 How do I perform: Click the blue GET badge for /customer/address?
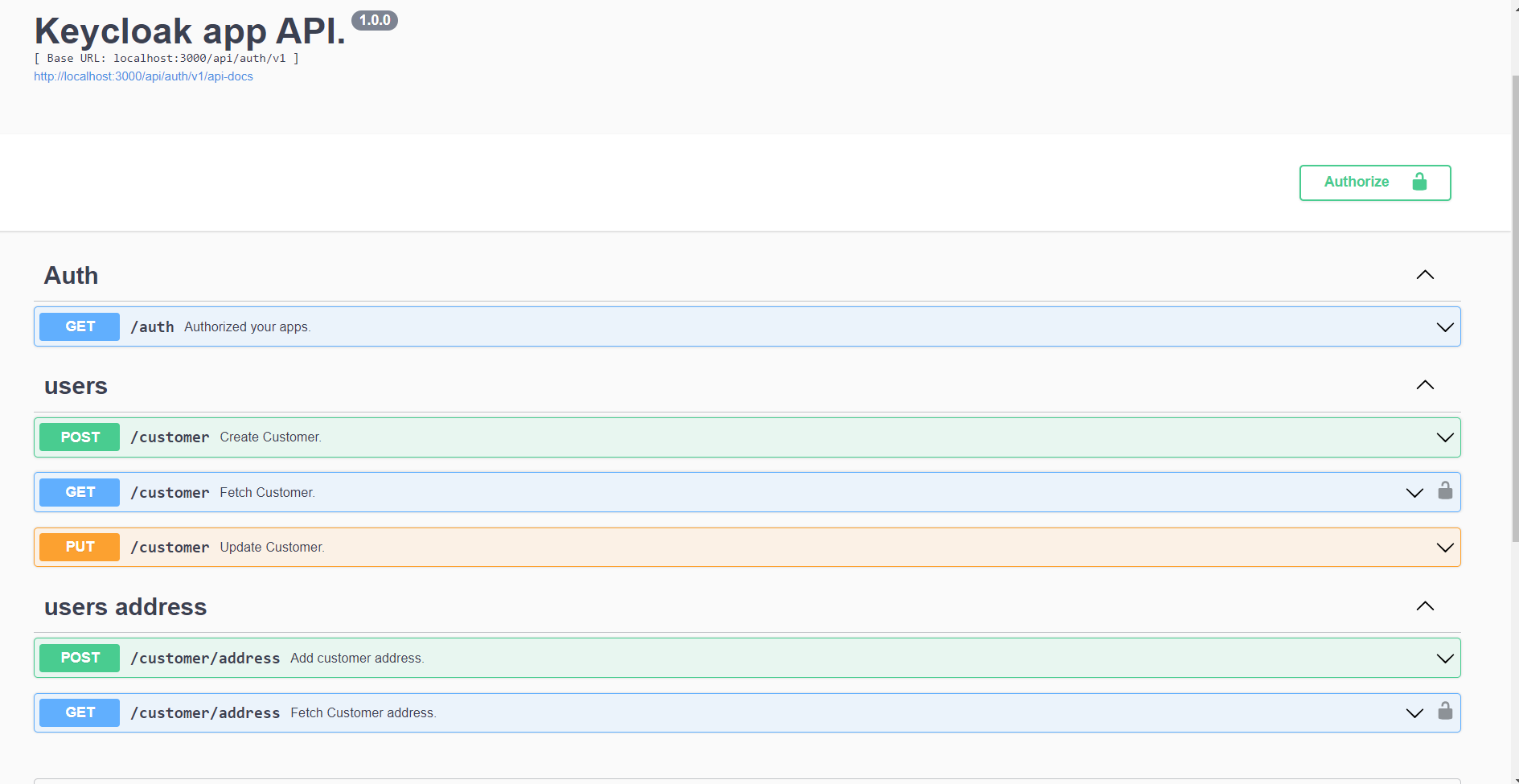click(80, 712)
